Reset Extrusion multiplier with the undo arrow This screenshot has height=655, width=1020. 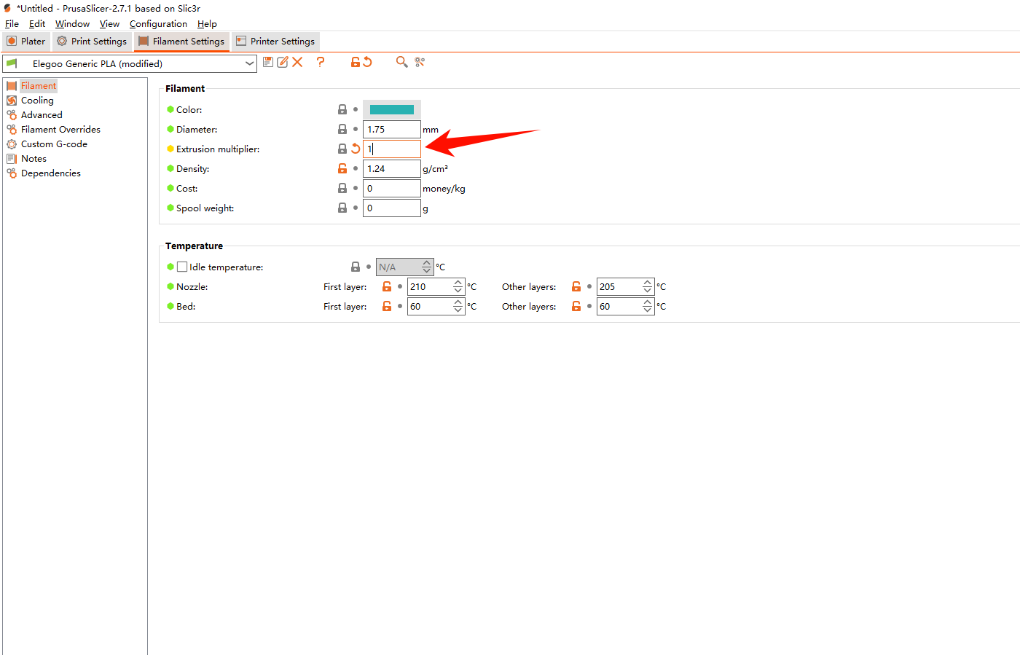click(x=355, y=149)
